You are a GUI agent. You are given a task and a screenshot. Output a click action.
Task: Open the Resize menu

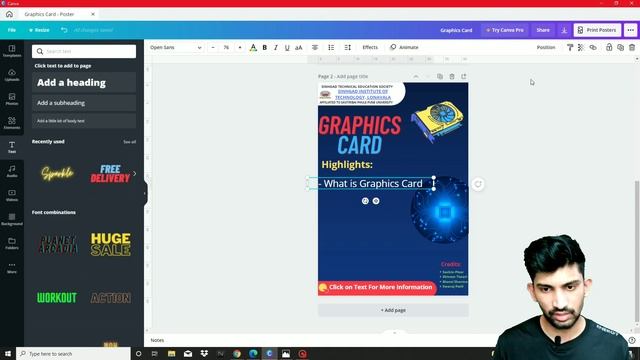click(x=39, y=30)
